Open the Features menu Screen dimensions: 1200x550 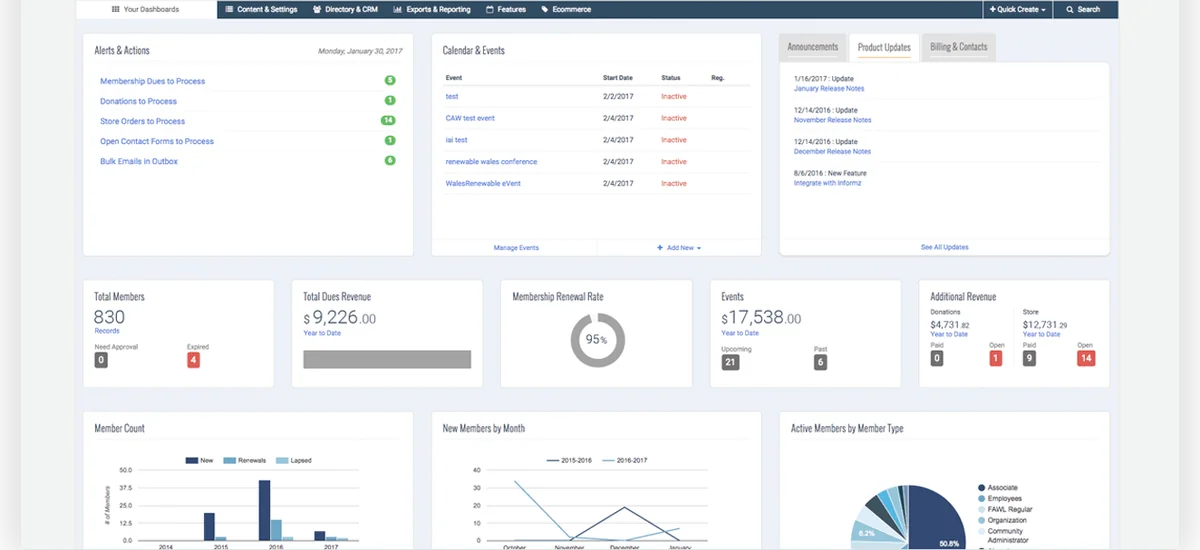tap(506, 9)
